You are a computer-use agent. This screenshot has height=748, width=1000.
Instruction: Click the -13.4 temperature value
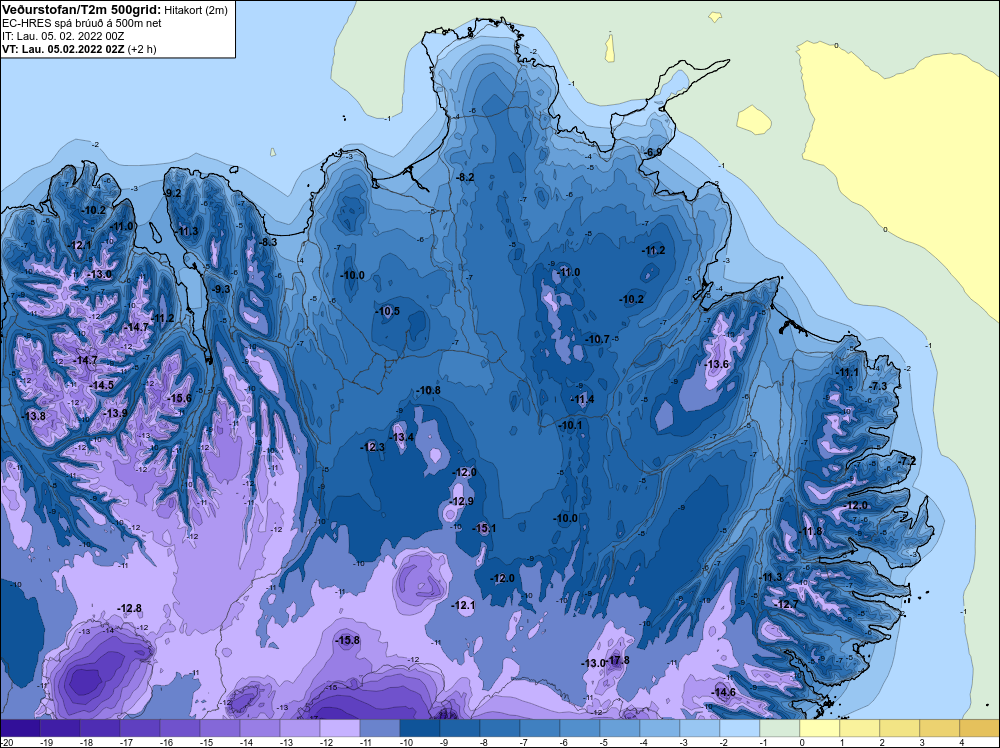point(402,437)
